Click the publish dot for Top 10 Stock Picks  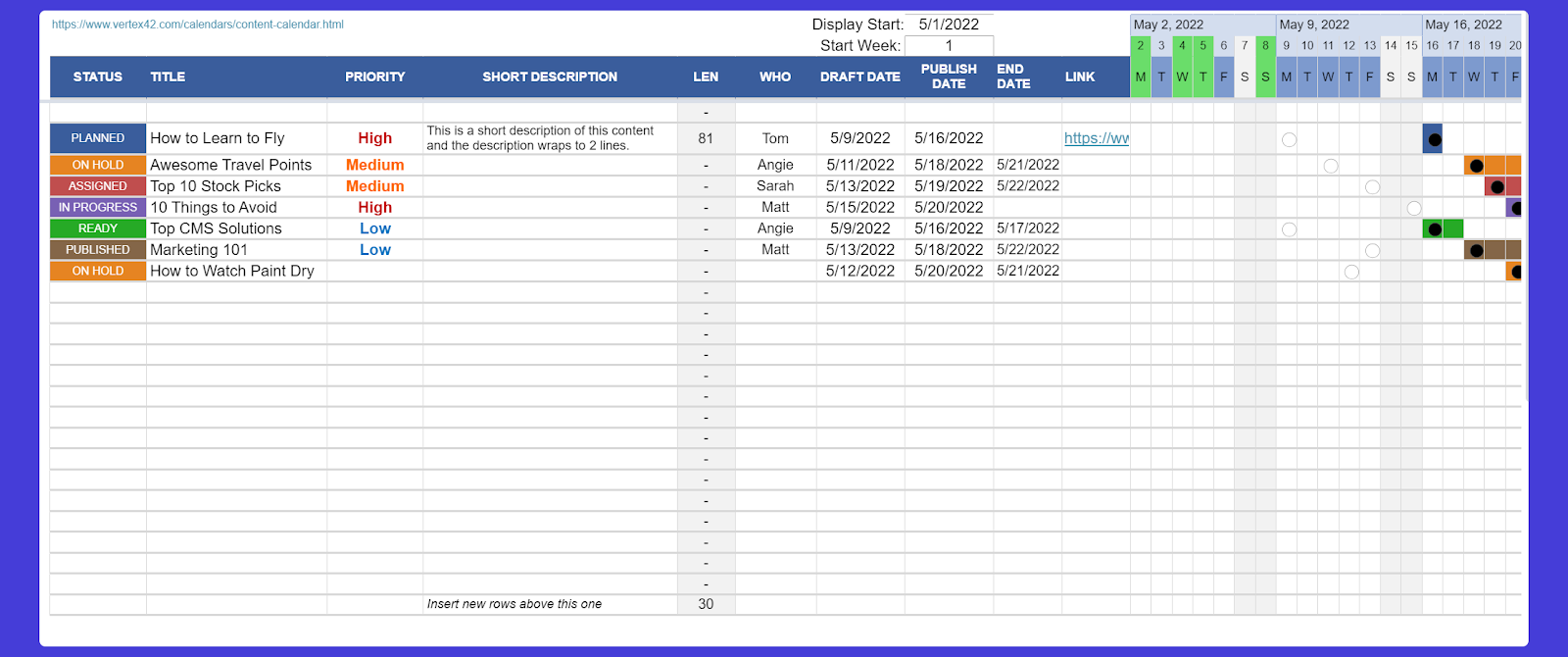coord(1496,187)
